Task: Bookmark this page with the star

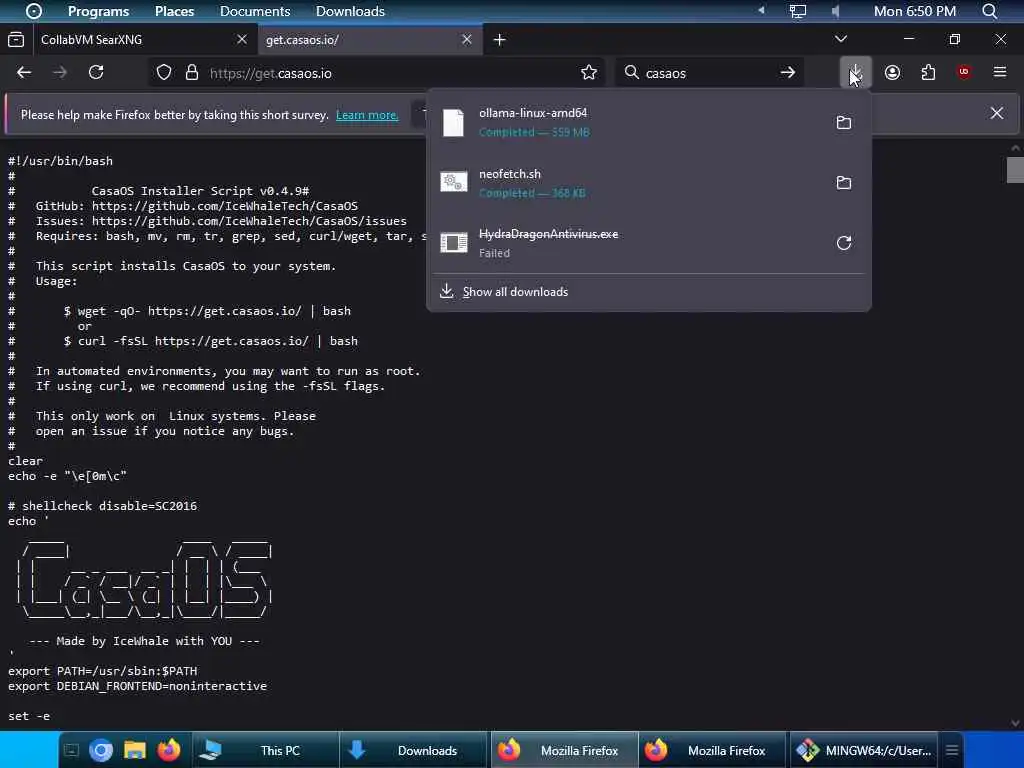Action: coord(588,72)
